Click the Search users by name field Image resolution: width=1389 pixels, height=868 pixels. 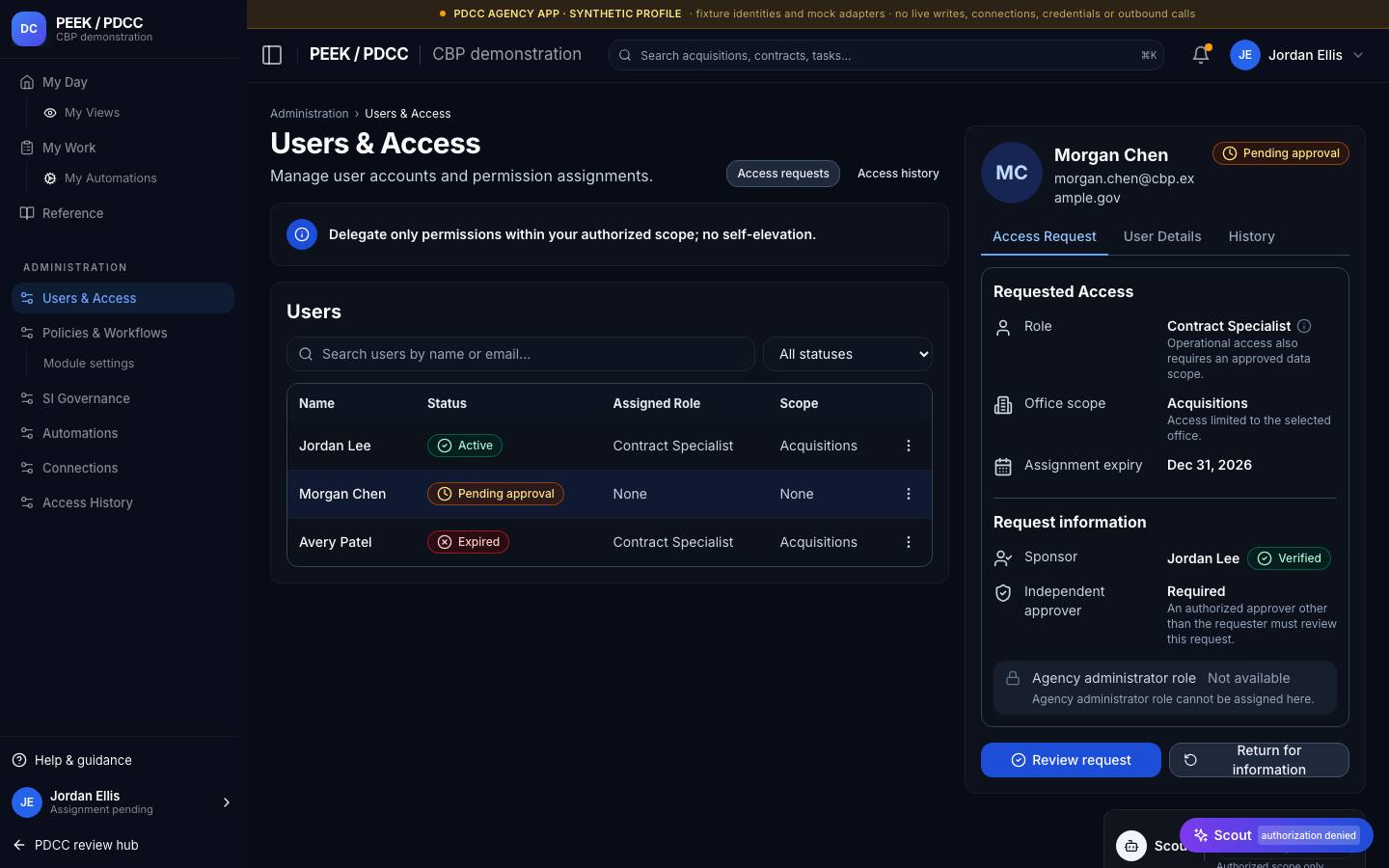[x=521, y=354]
